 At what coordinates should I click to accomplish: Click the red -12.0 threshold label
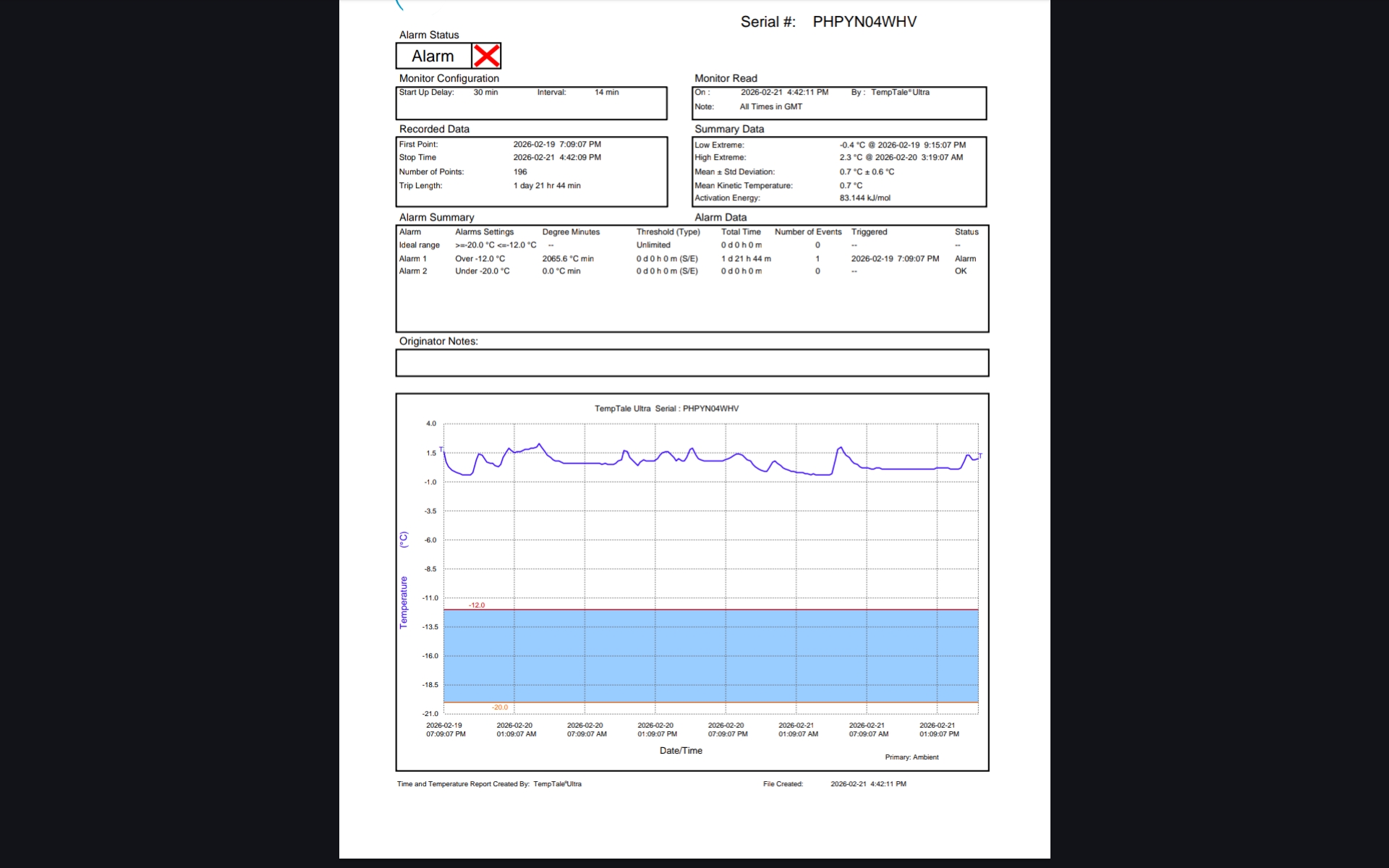pyautogui.click(x=477, y=605)
